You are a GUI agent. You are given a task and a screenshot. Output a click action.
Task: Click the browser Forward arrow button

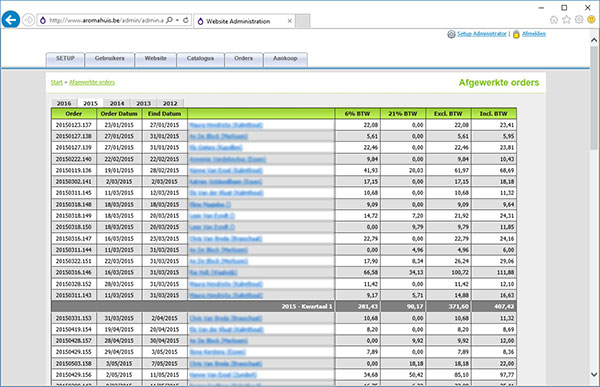29,20
